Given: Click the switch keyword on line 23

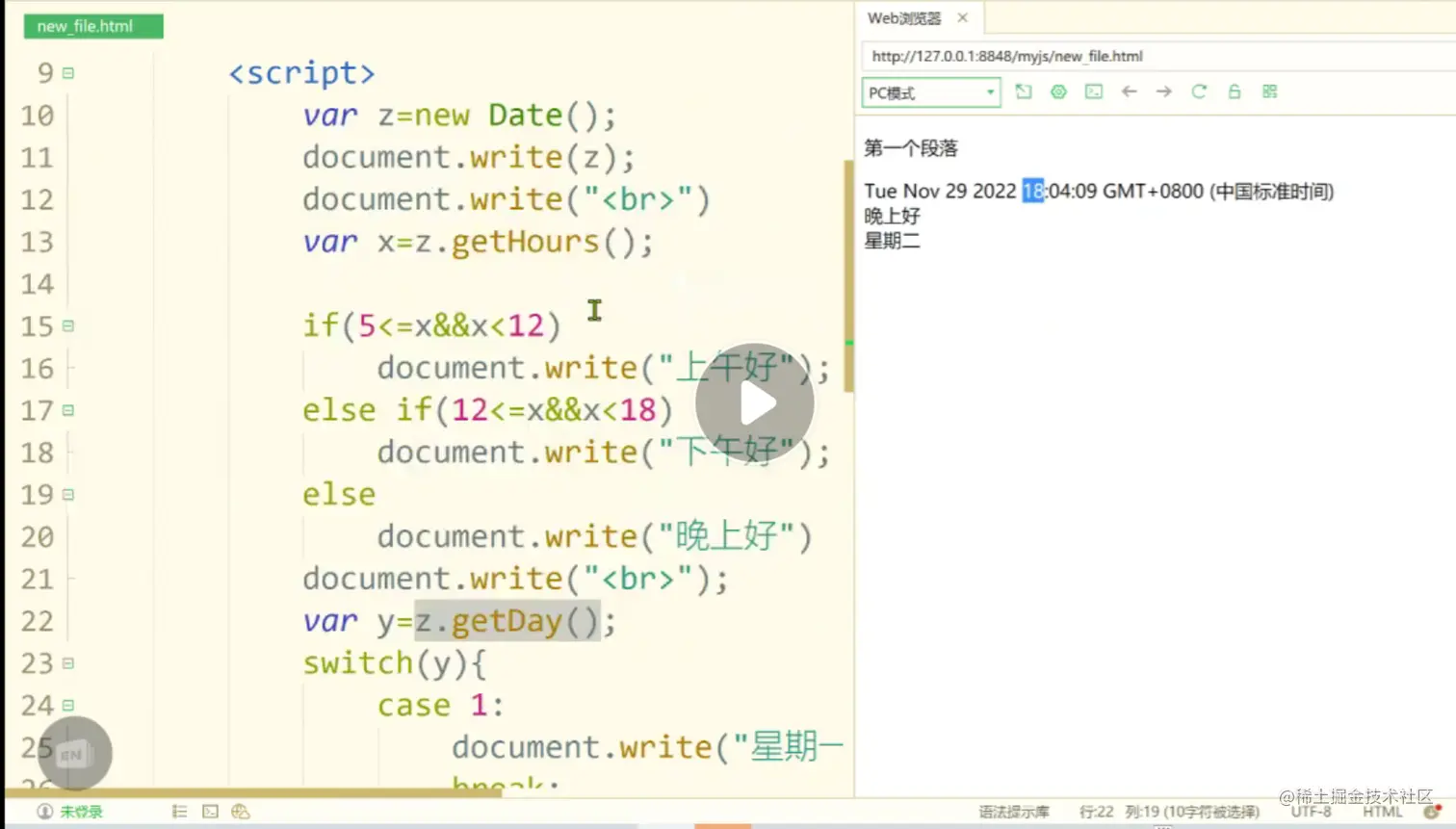Looking at the screenshot, I should tap(357, 663).
